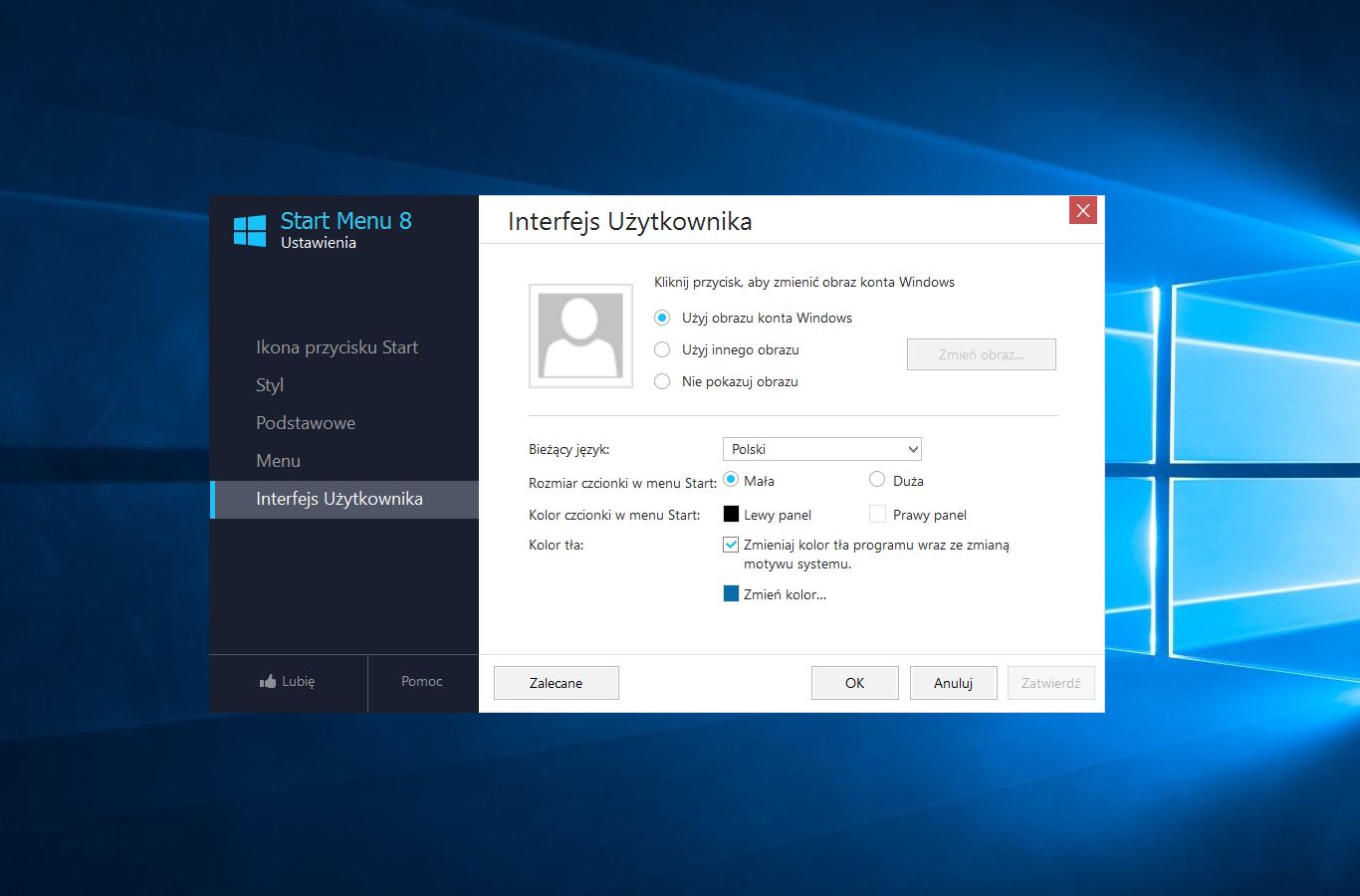Click the 'Zatwierdź' apply button
The image size is (1360, 896).
coord(1051,683)
